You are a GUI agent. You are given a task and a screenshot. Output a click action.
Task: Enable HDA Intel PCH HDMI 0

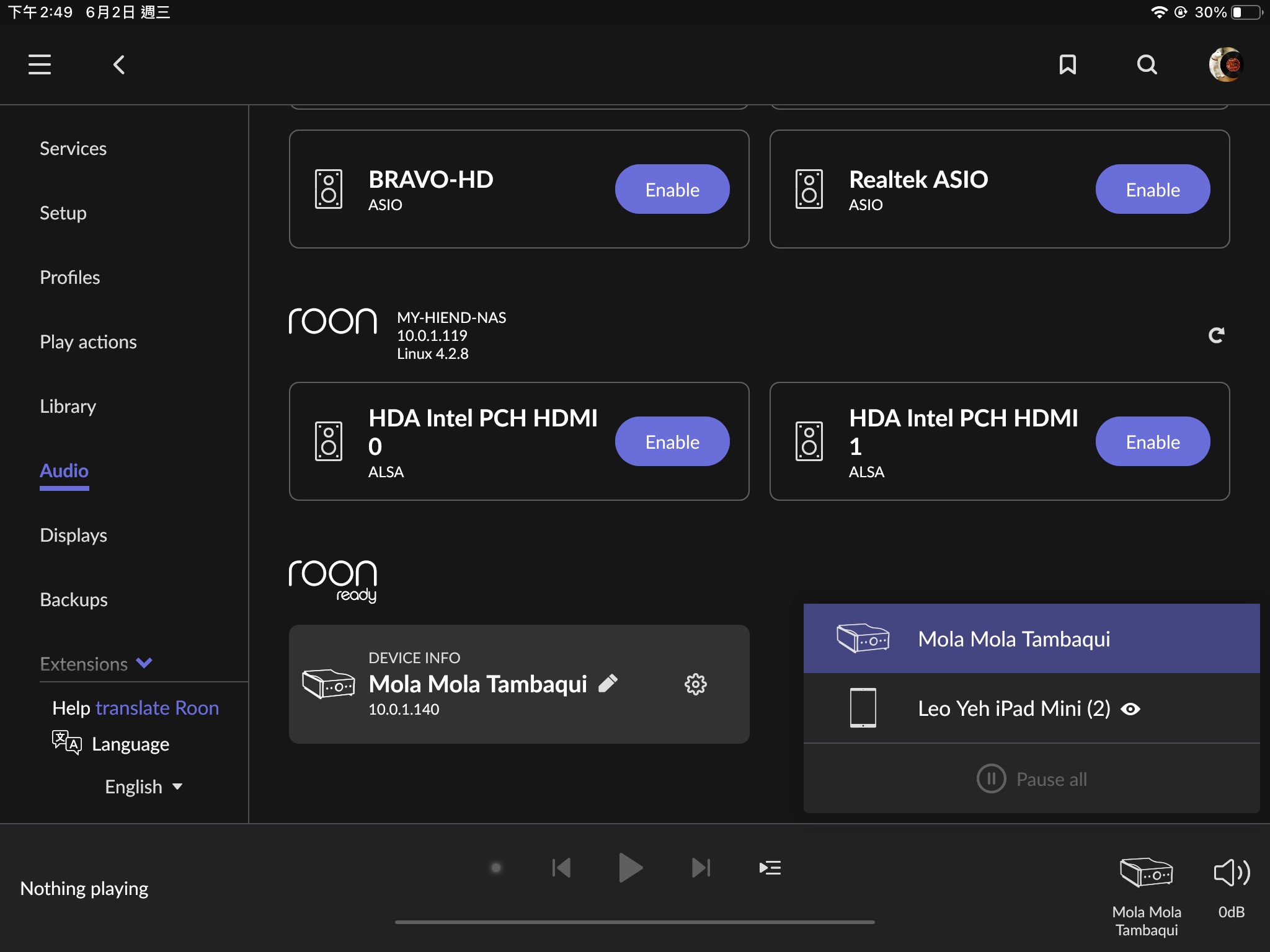[x=672, y=441]
